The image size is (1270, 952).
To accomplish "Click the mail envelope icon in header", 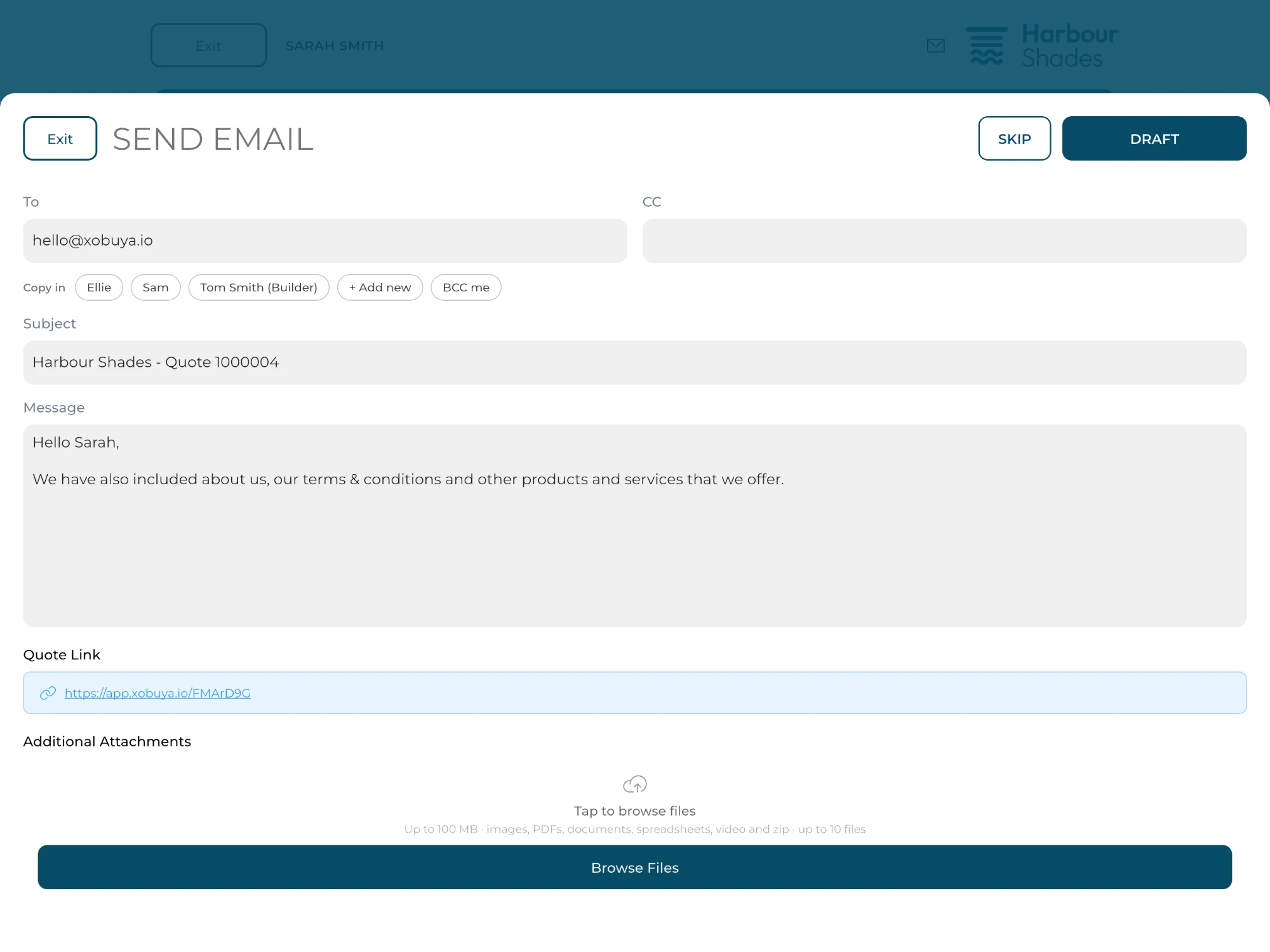I will 936,46.
